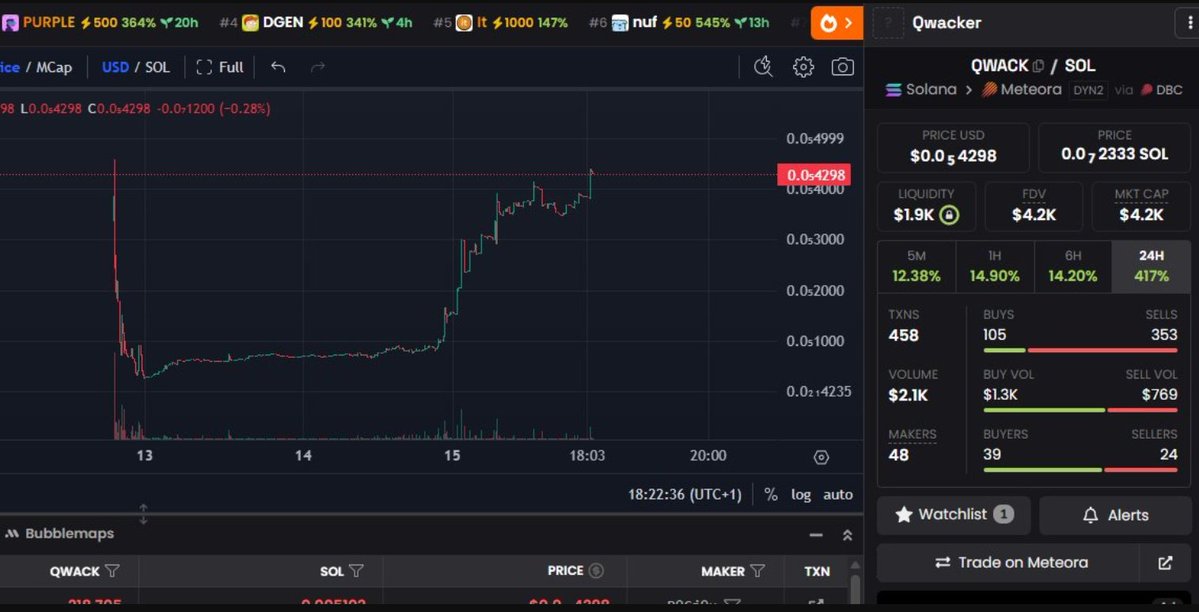
Task: Switch chart denomination to SOL
Action: tap(158, 67)
